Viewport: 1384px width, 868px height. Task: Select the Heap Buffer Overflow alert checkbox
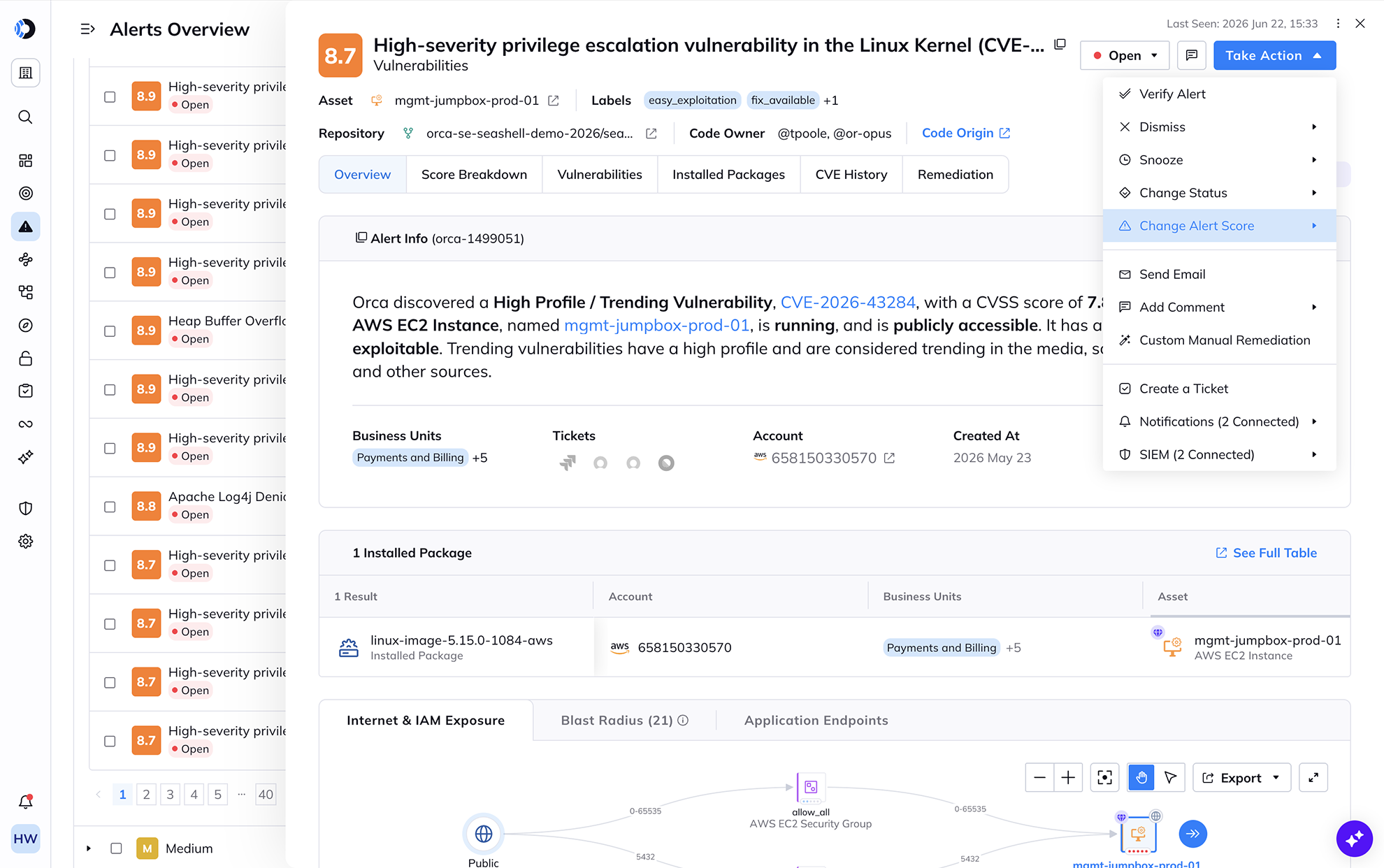110,331
